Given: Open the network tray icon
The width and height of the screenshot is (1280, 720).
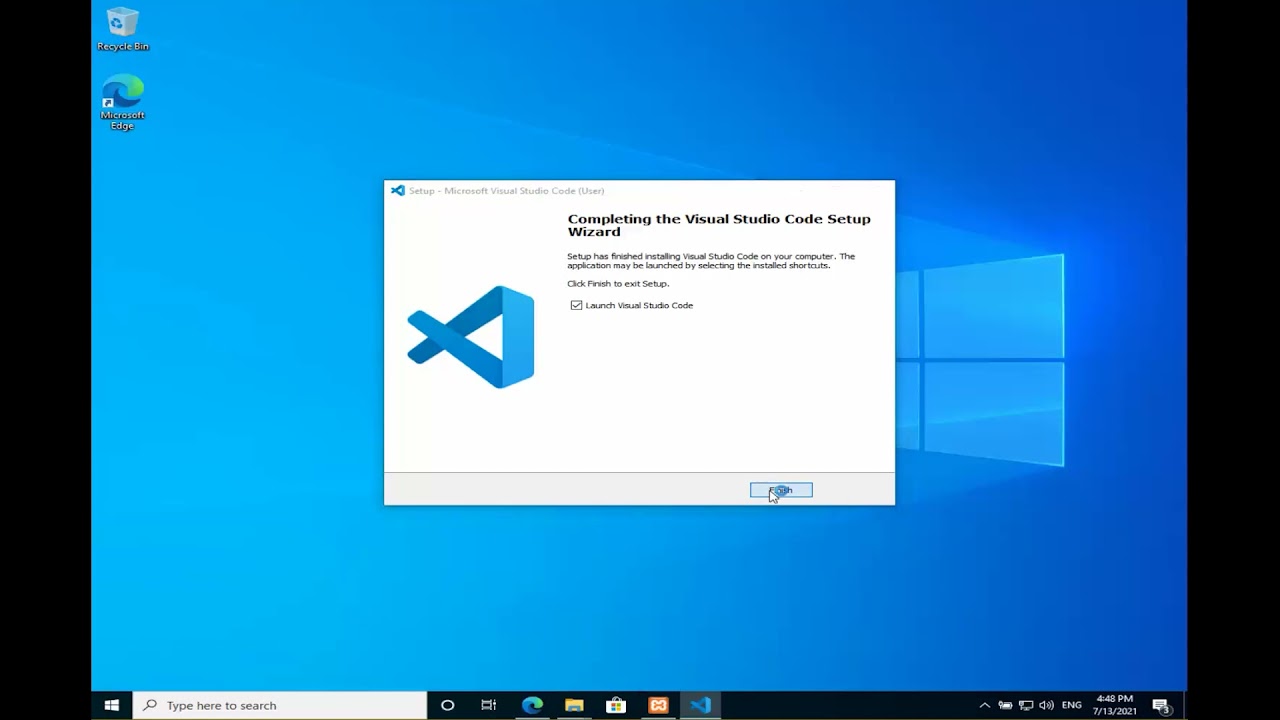Looking at the screenshot, I should [1026, 705].
